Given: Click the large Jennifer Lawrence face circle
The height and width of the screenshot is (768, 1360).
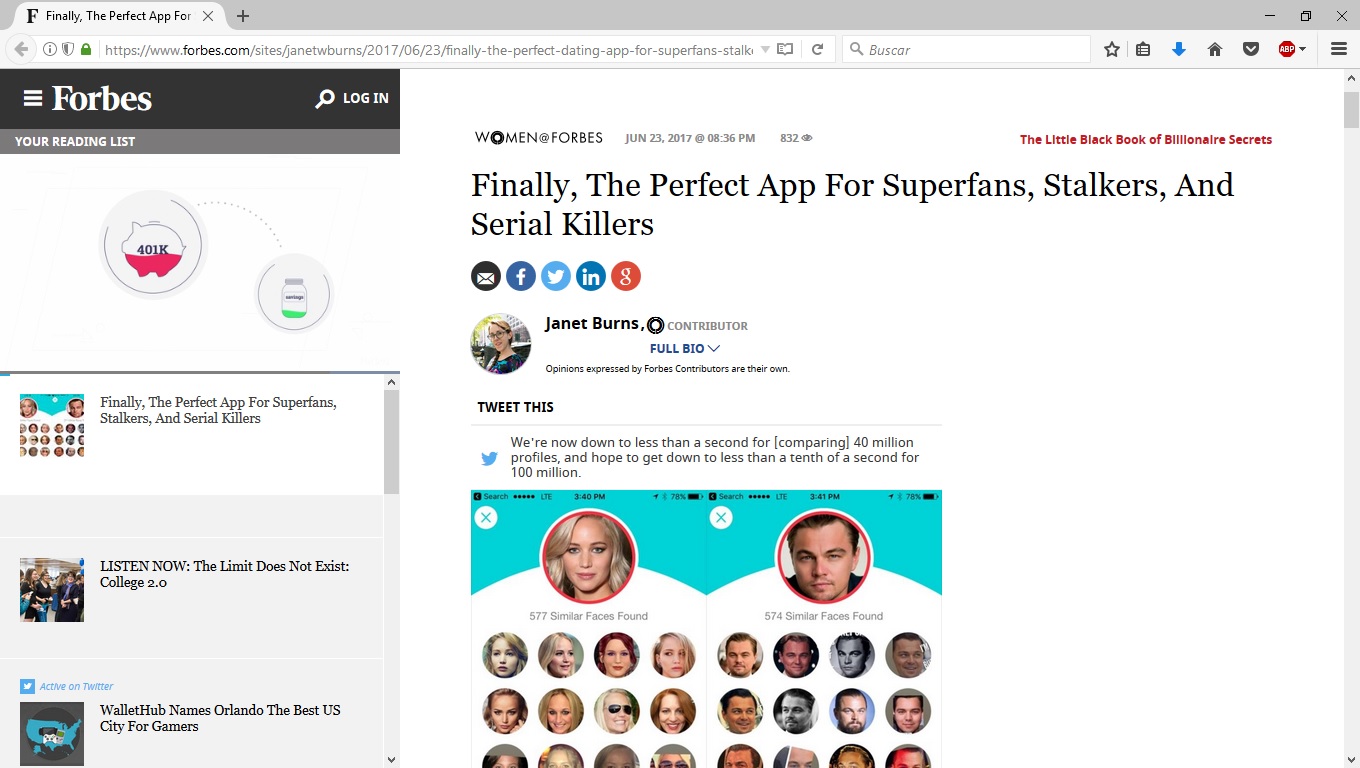Looking at the screenshot, I should (588, 556).
